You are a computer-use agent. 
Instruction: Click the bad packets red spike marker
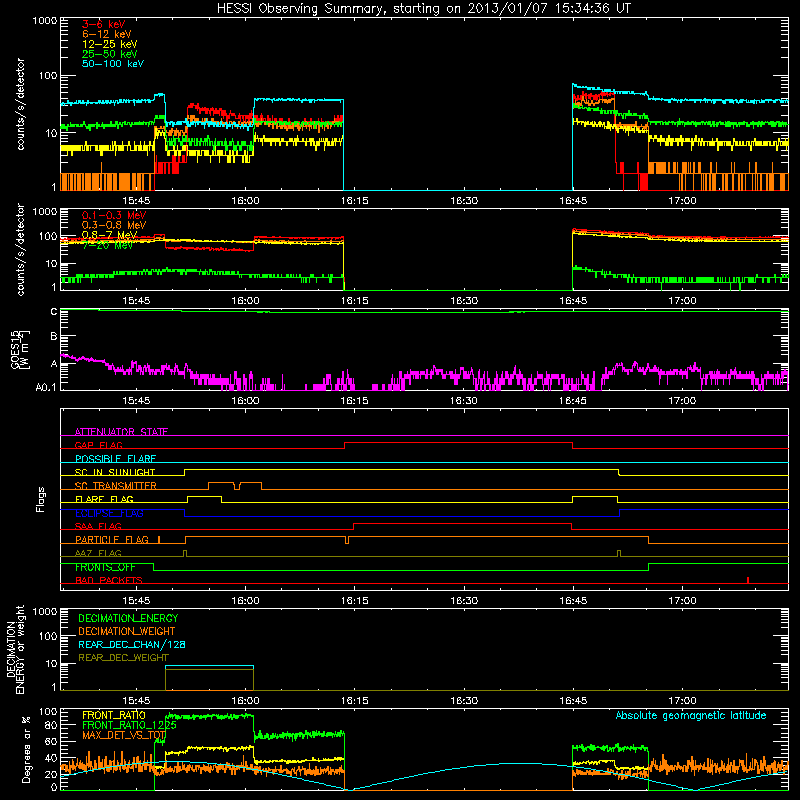[x=748, y=580]
